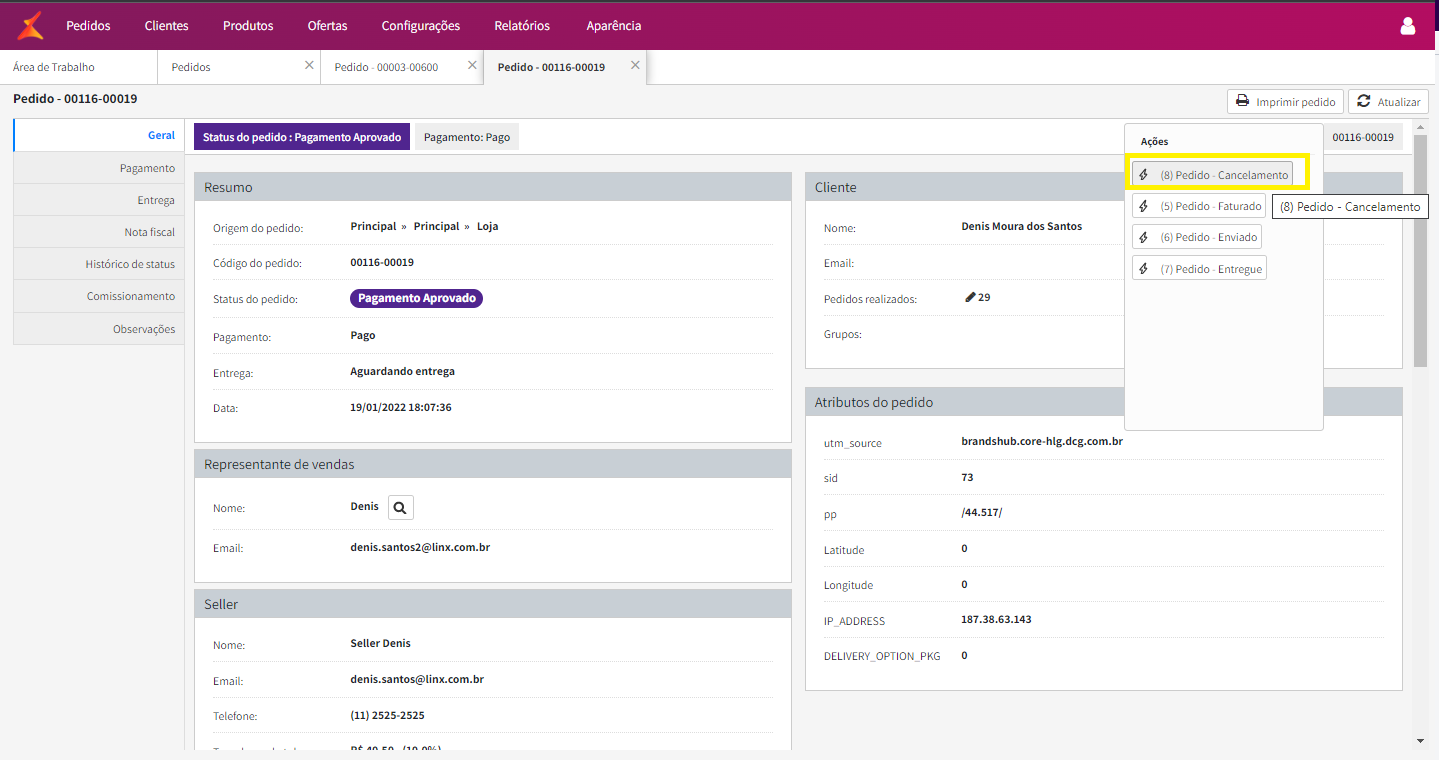
Task: Open the user profile icon
Action: coord(1408,26)
